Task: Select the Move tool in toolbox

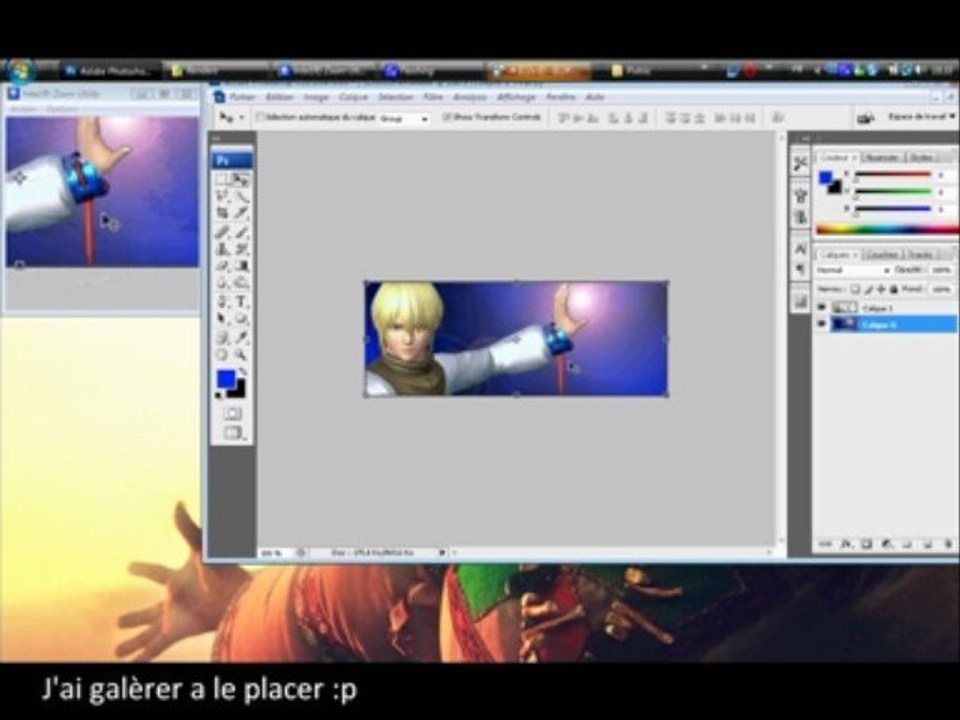Action: [x=241, y=179]
